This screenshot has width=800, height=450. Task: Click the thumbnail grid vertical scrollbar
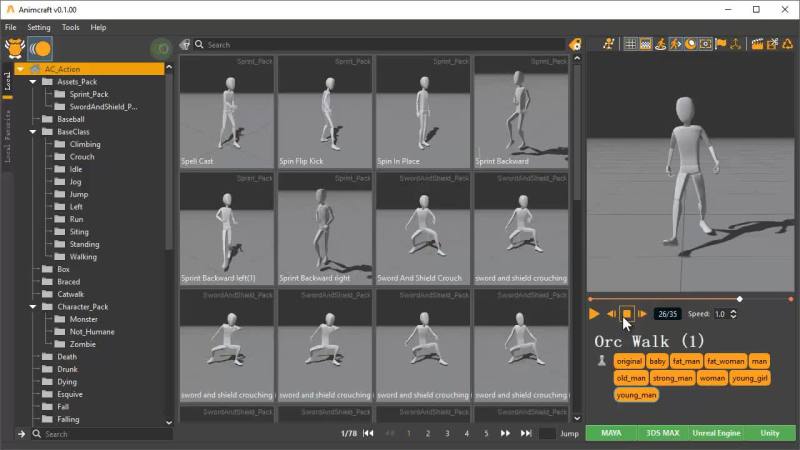click(x=577, y=133)
